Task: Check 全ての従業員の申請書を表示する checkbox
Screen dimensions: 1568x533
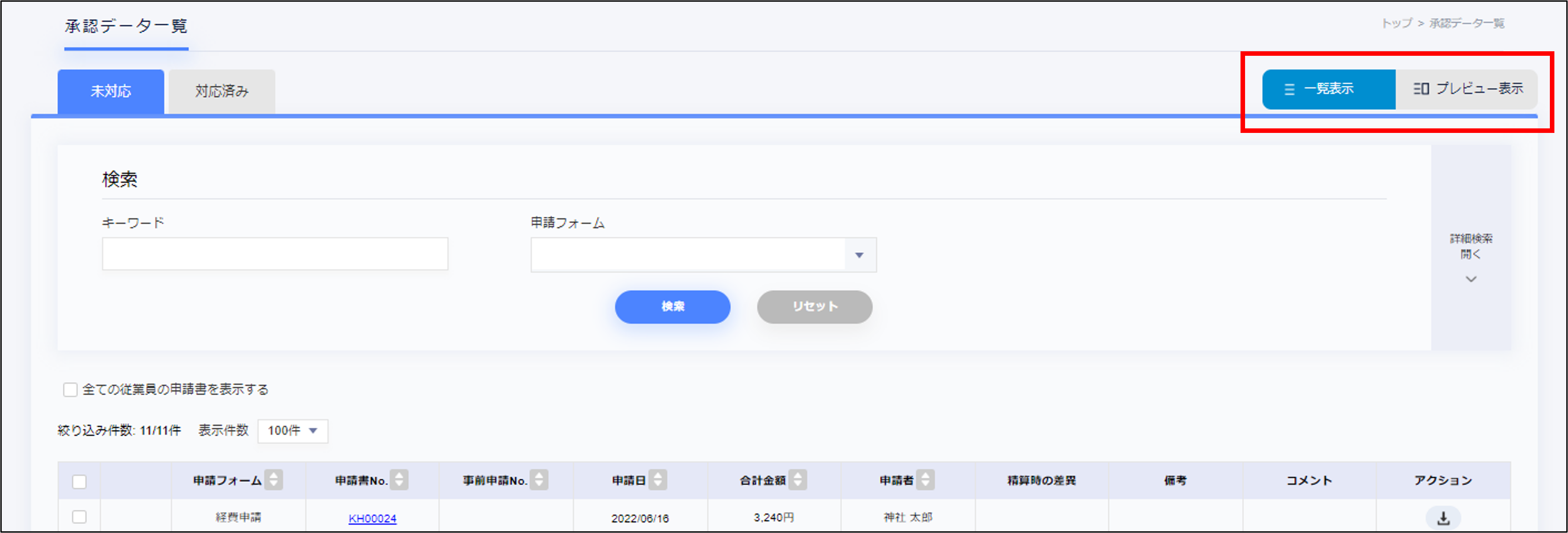Action: point(71,389)
